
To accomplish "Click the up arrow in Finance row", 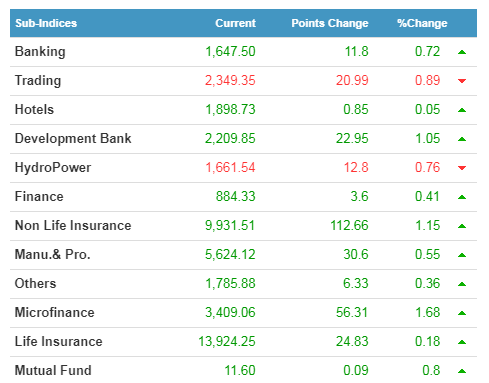I will pos(462,197).
